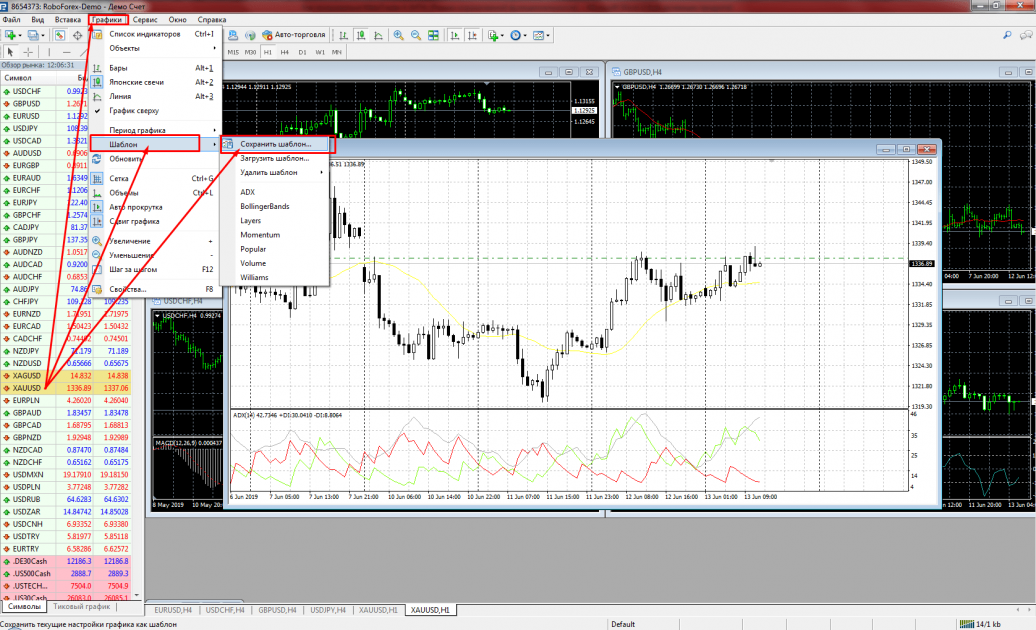
Task: Select the H4 timeframe button
Action: (284, 51)
